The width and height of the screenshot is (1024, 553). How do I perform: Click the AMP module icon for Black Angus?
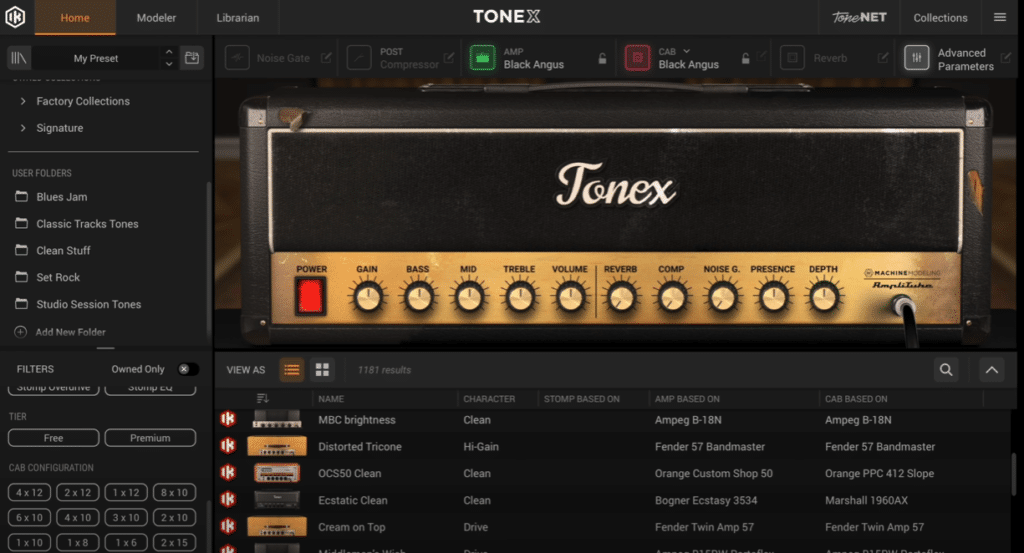tap(483, 58)
